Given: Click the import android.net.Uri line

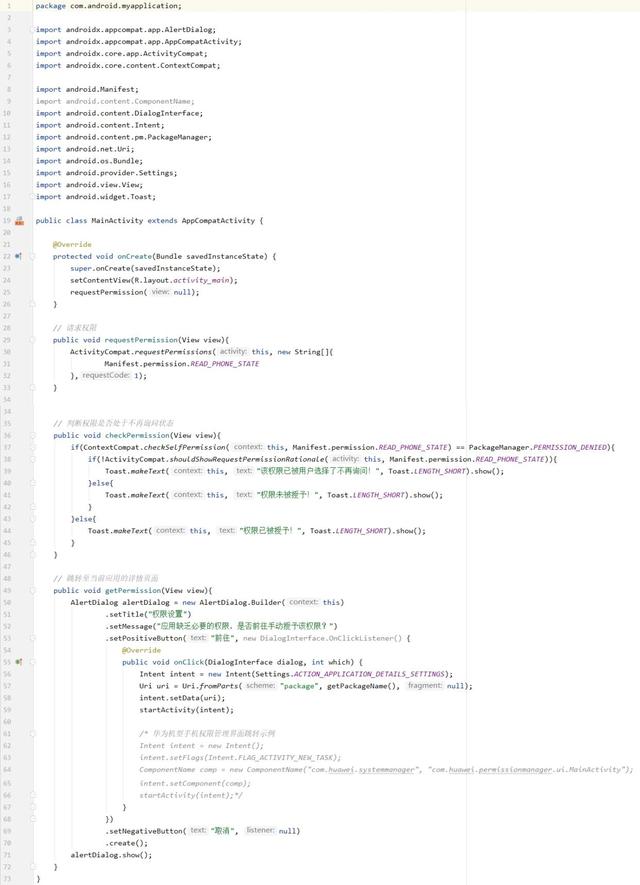Looking at the screenshot, I should coord(85,149).
